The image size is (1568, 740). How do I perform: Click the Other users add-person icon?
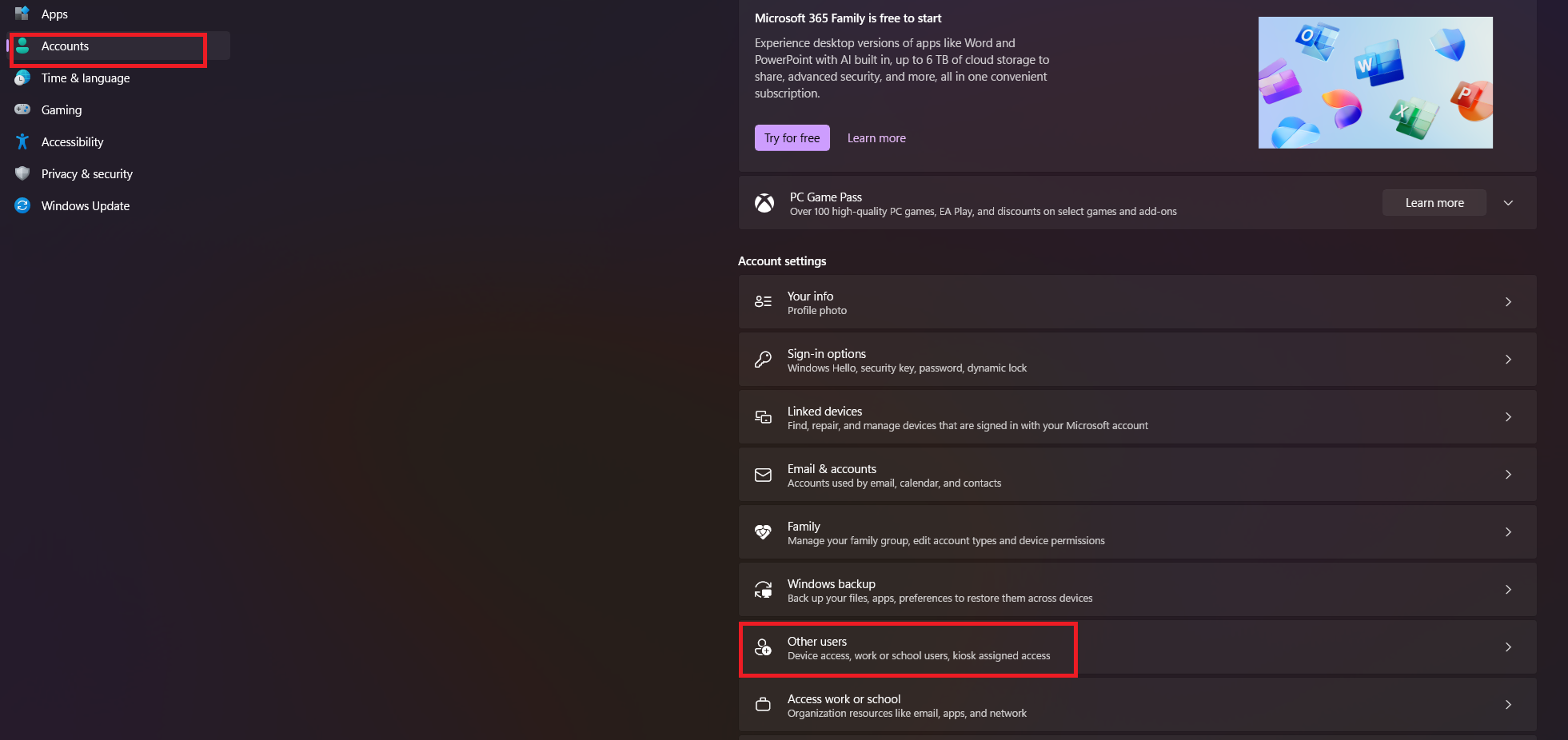(764, 647)
